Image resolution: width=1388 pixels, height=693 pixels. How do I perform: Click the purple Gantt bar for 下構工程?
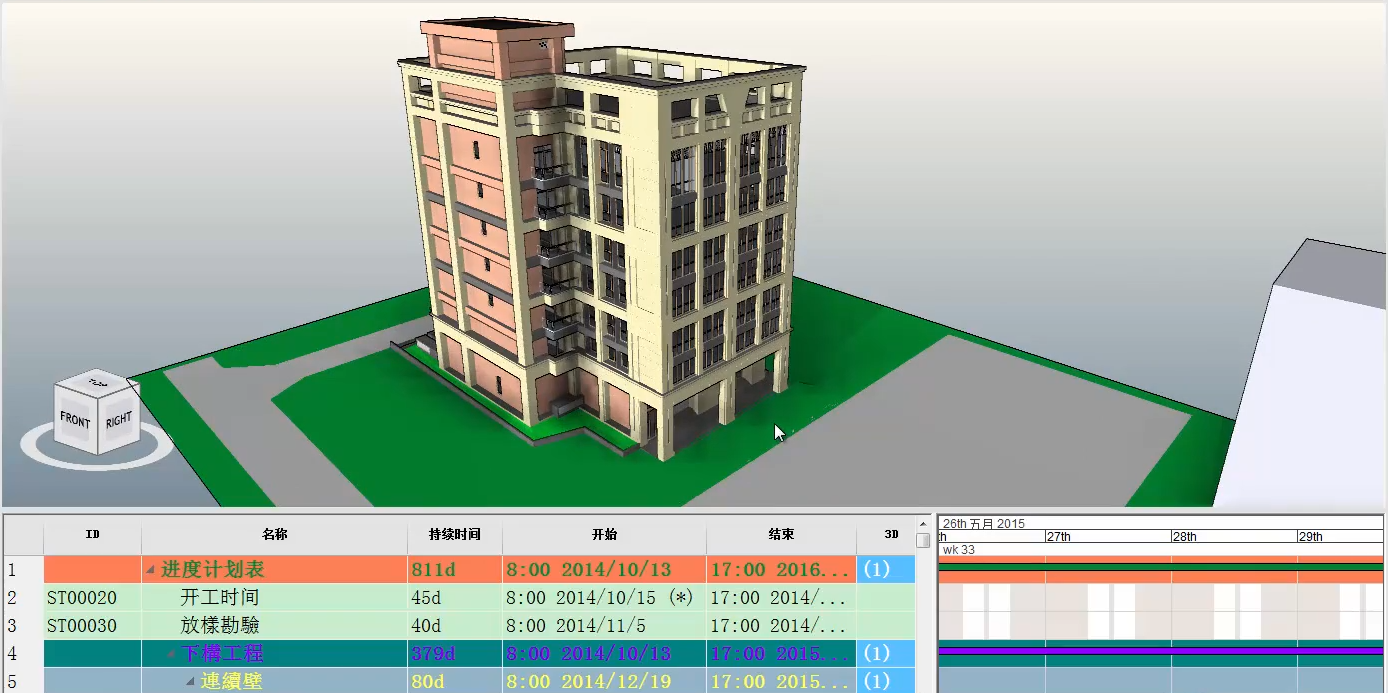(1162, 651)
